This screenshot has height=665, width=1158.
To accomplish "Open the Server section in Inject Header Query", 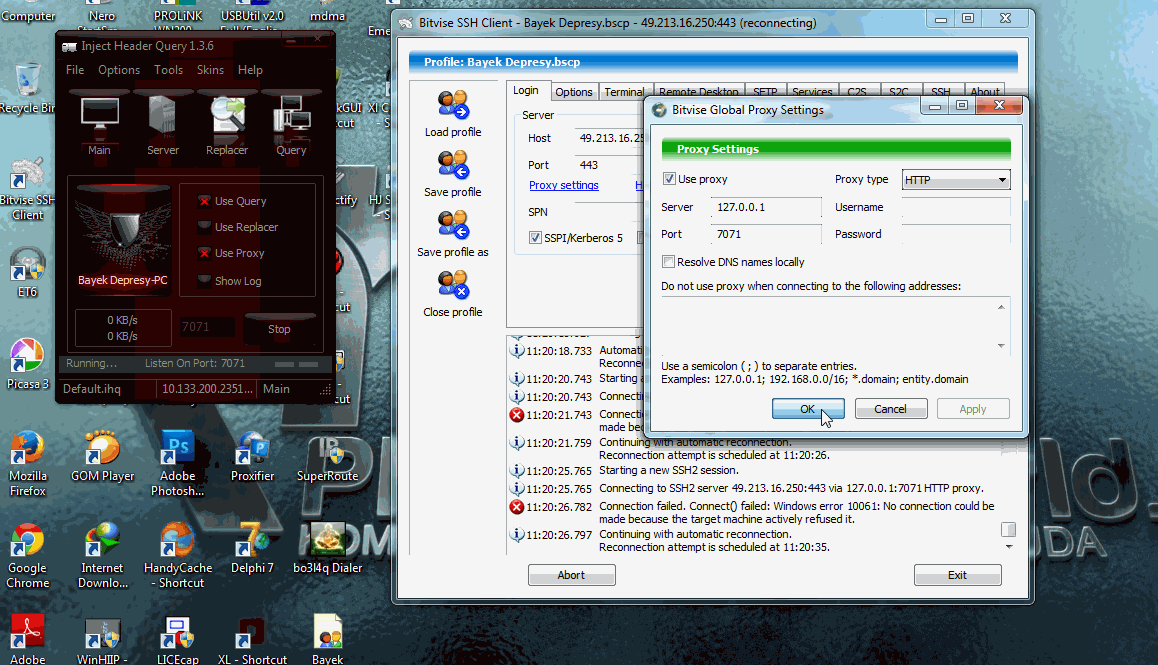I will 162,124.
